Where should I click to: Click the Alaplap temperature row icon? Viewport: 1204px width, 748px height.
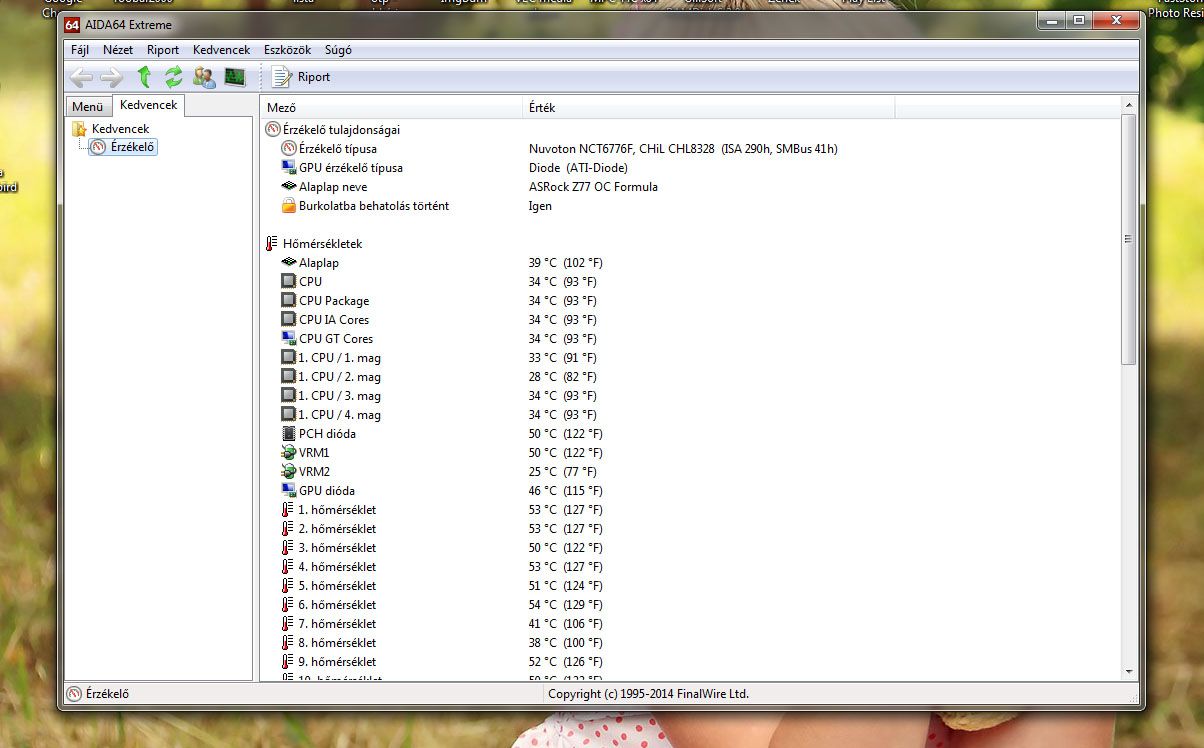pos(289,262)
